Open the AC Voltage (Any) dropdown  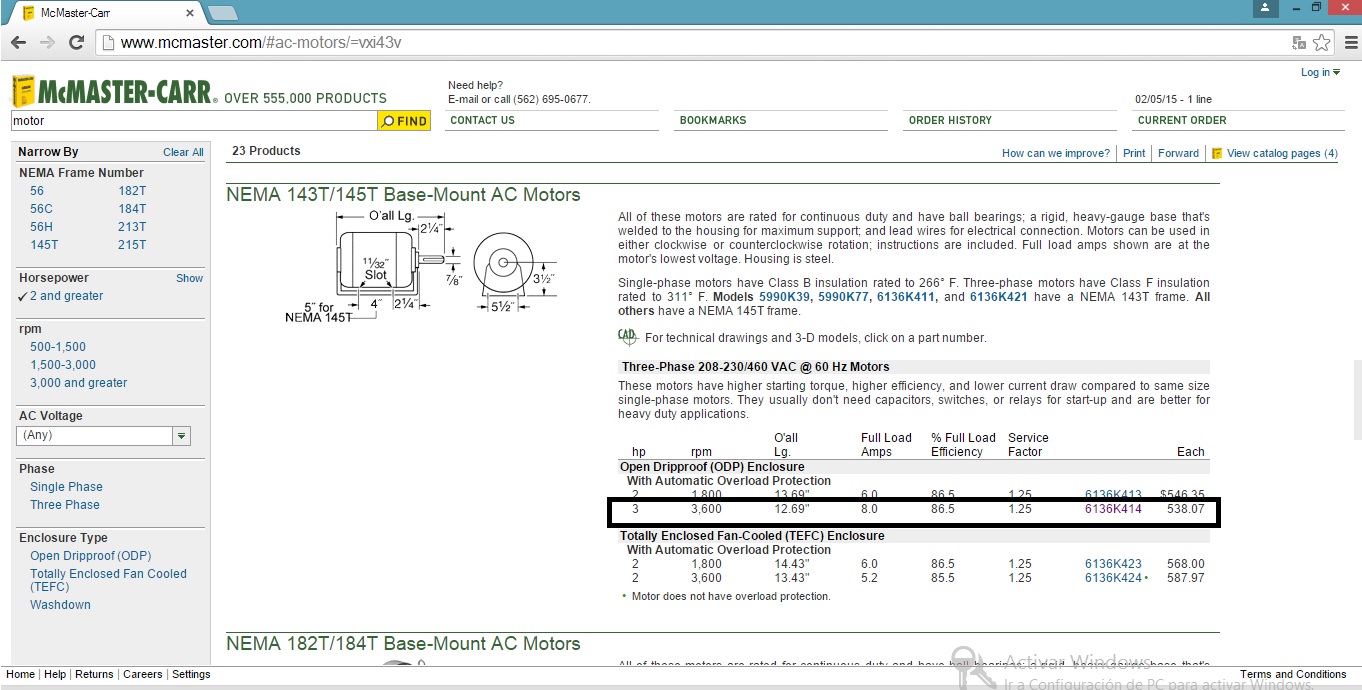(104, 436)
